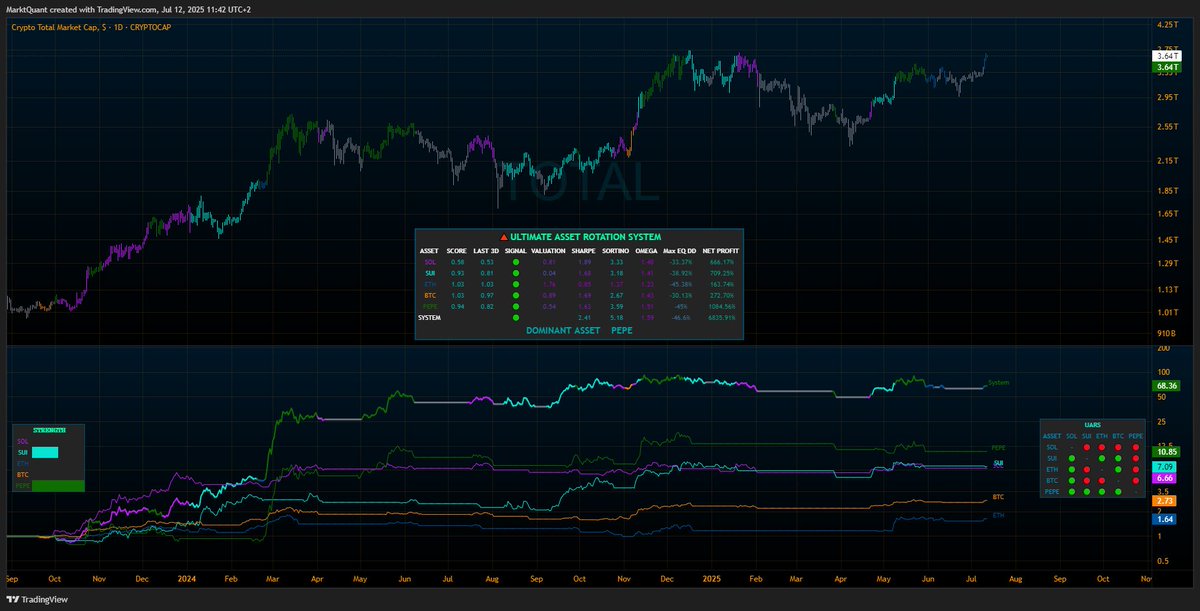Viewport: 1200px width, 611px height.
Task: Click the PEPE net profit value 1084.56%
Action: click(x=721, y=306)
